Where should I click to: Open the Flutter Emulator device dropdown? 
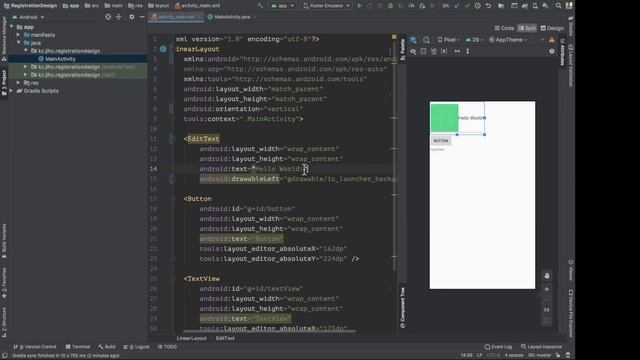[x=327, y=6]
